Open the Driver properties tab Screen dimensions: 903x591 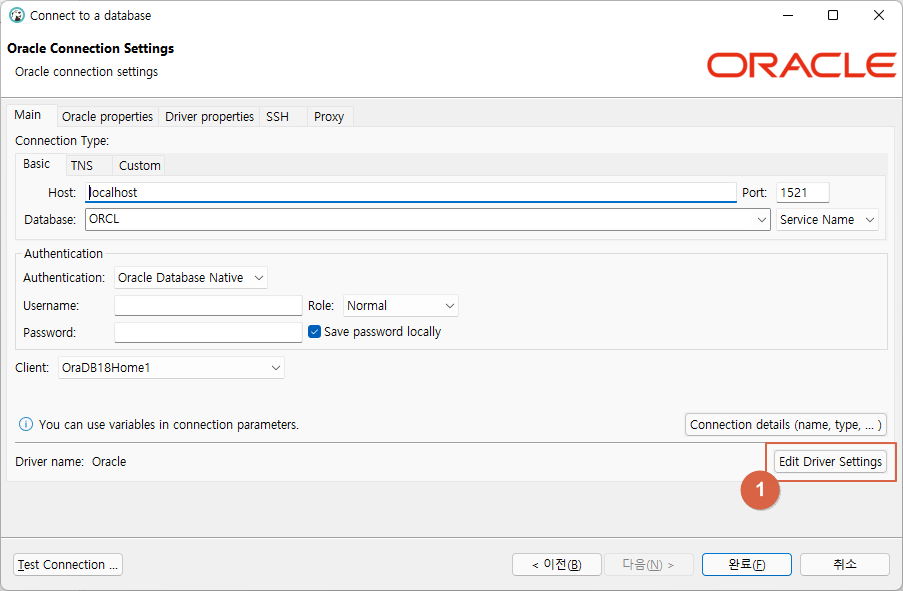click(209, 116)
